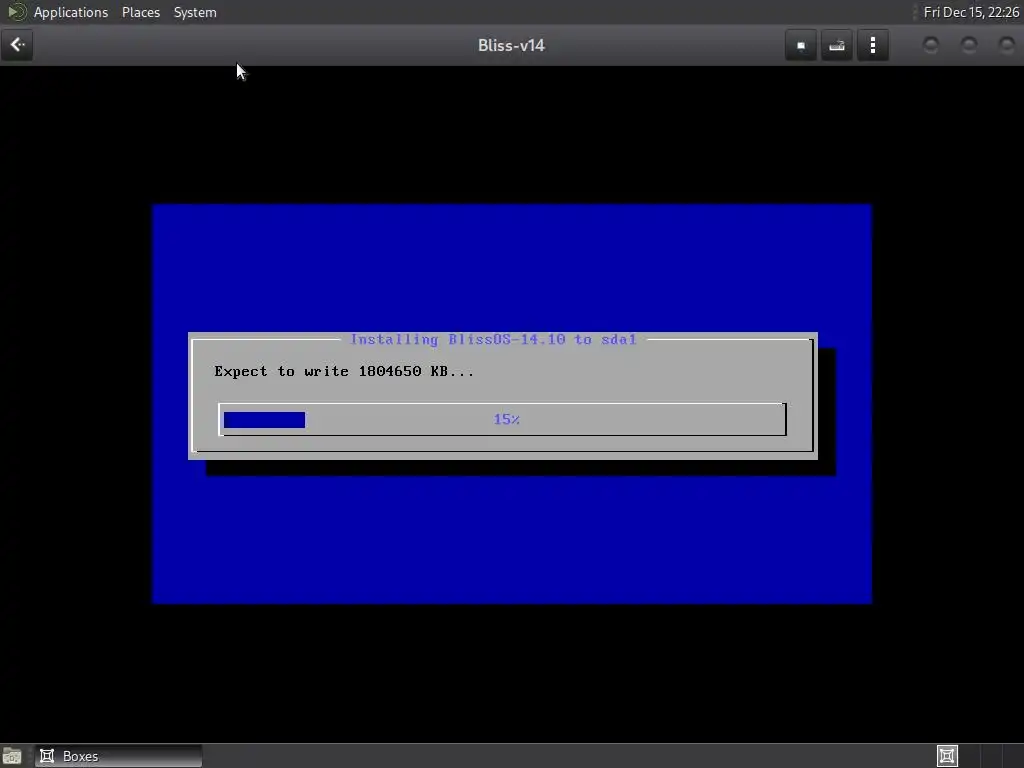The width and height of the screenshot is (1024, 768).
Task: Open the System menu
Action: (x=195, y=12)
